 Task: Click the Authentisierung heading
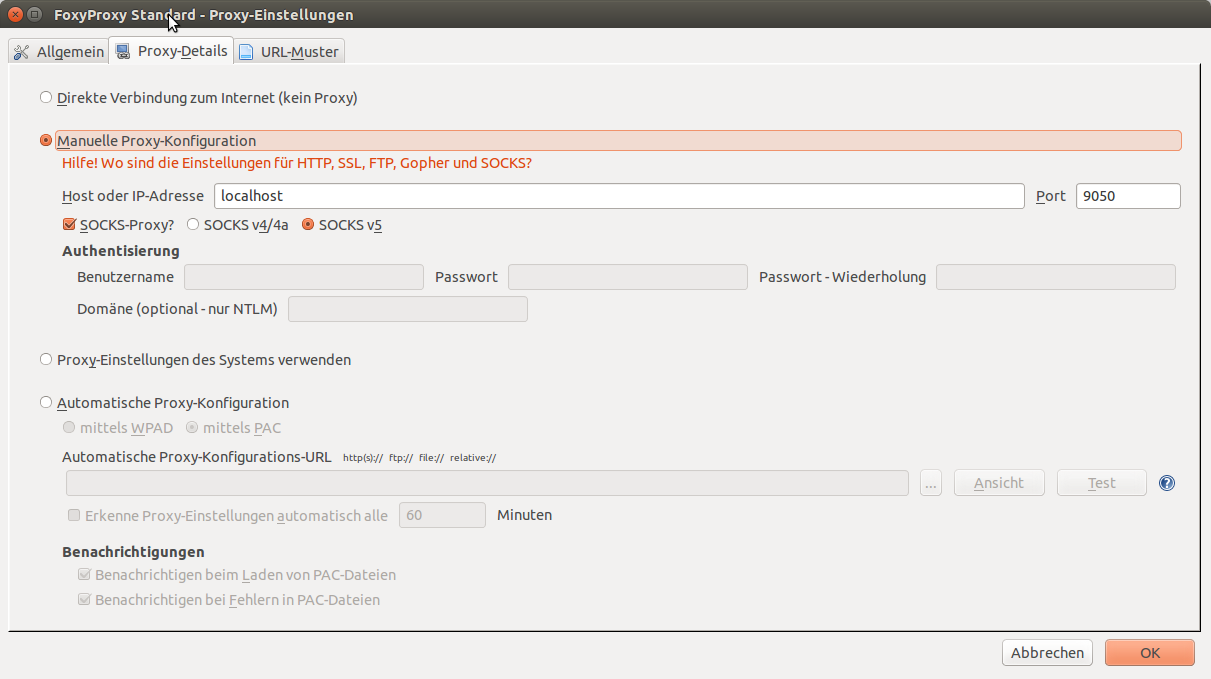point(121,251)
